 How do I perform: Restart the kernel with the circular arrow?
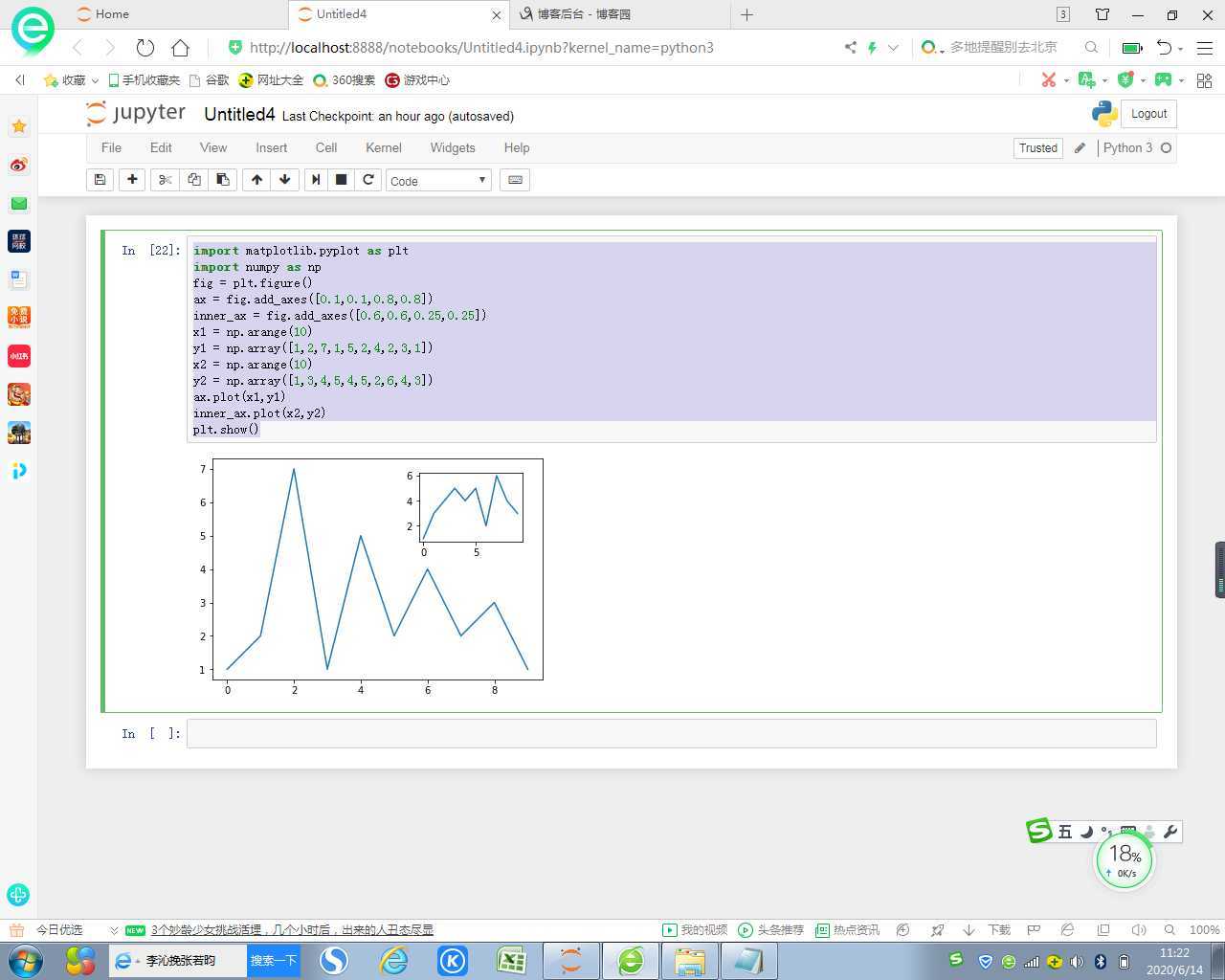tap(367, 180)
